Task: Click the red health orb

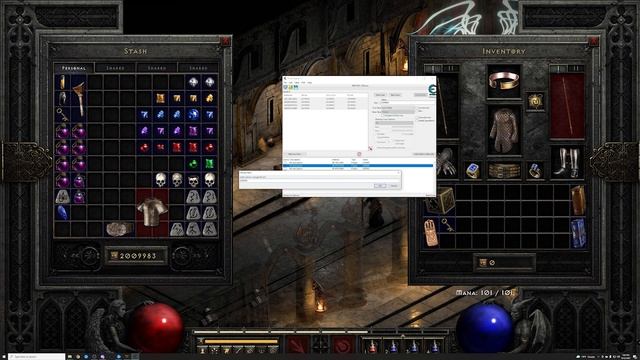Action: 156,328
